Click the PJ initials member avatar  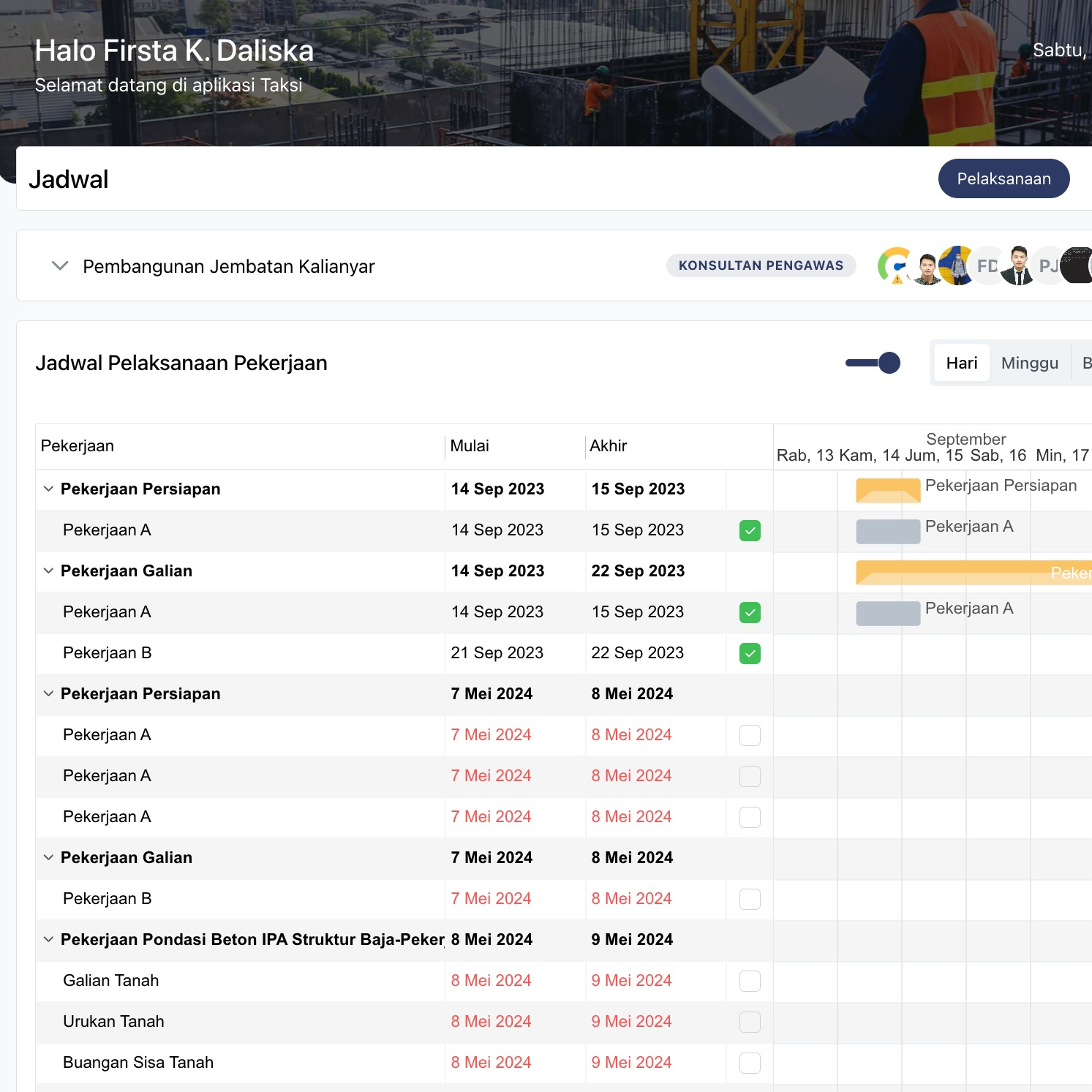coord(1047,266)
